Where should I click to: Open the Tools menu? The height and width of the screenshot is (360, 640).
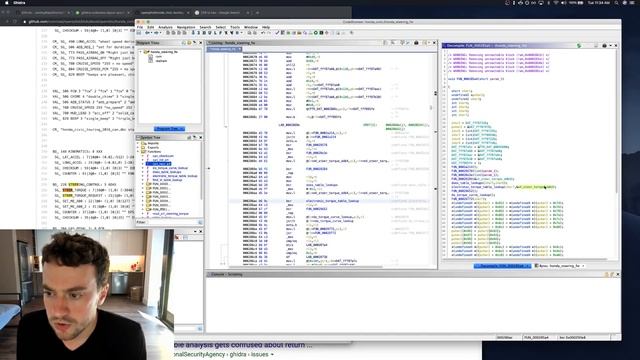[x=235, y=27]
